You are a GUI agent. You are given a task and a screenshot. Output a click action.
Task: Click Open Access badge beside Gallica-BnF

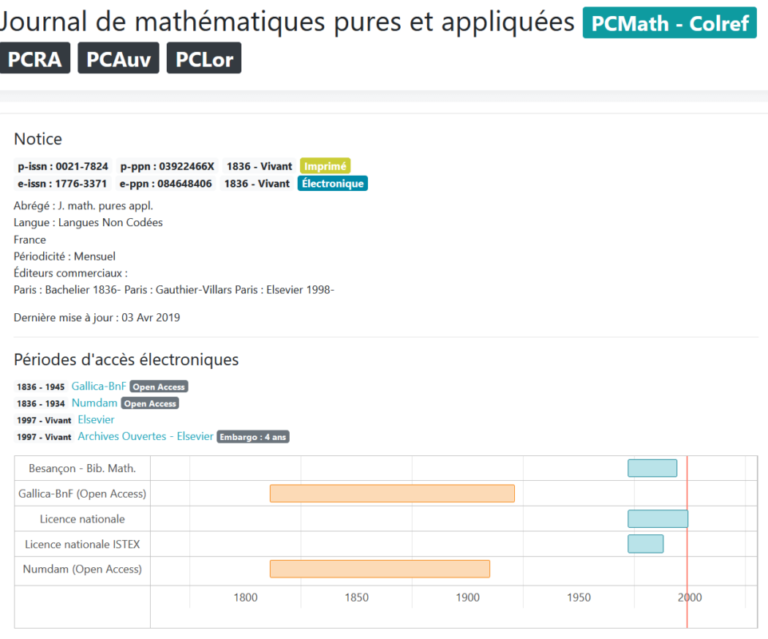[158, 387]
